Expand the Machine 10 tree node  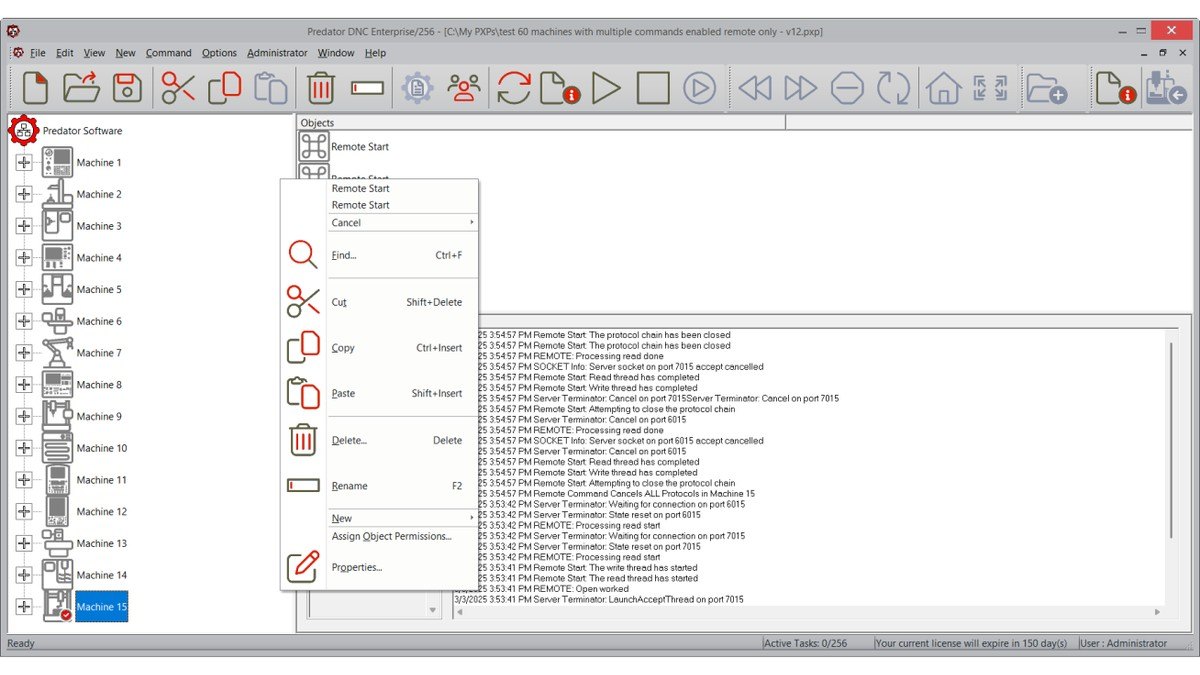pos(24,448)
